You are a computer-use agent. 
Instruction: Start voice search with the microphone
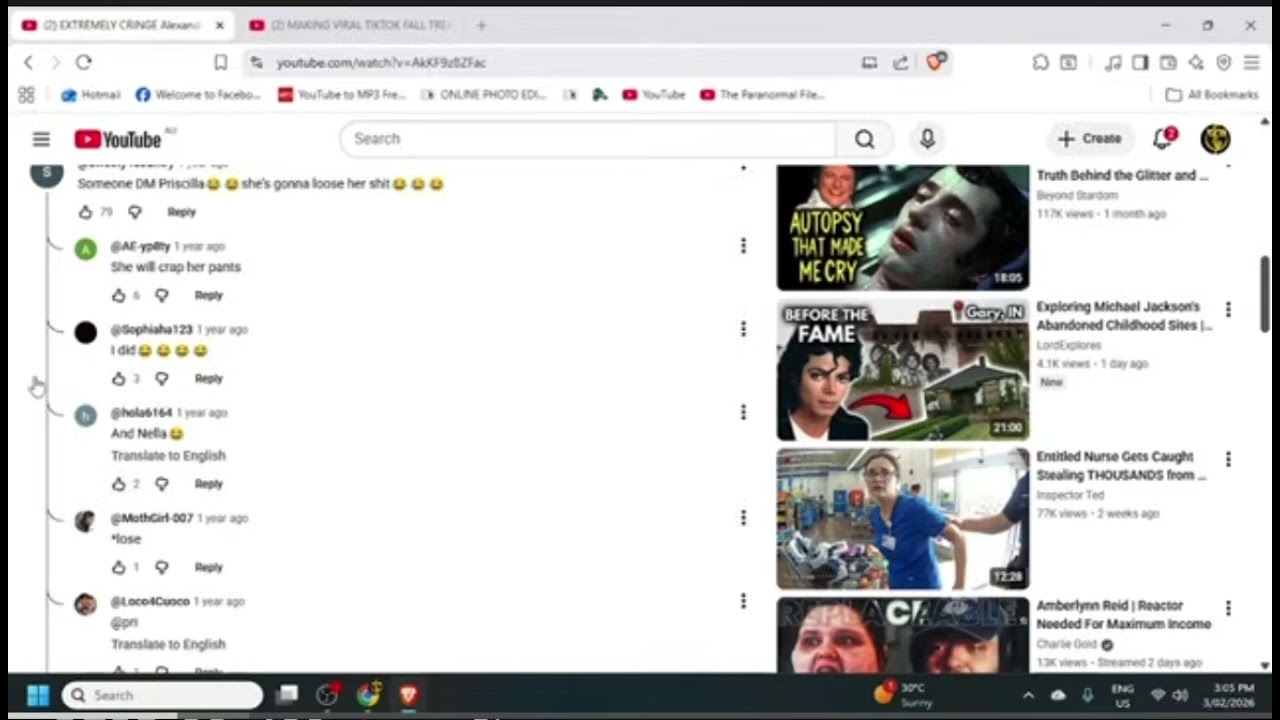coord(927,139)
